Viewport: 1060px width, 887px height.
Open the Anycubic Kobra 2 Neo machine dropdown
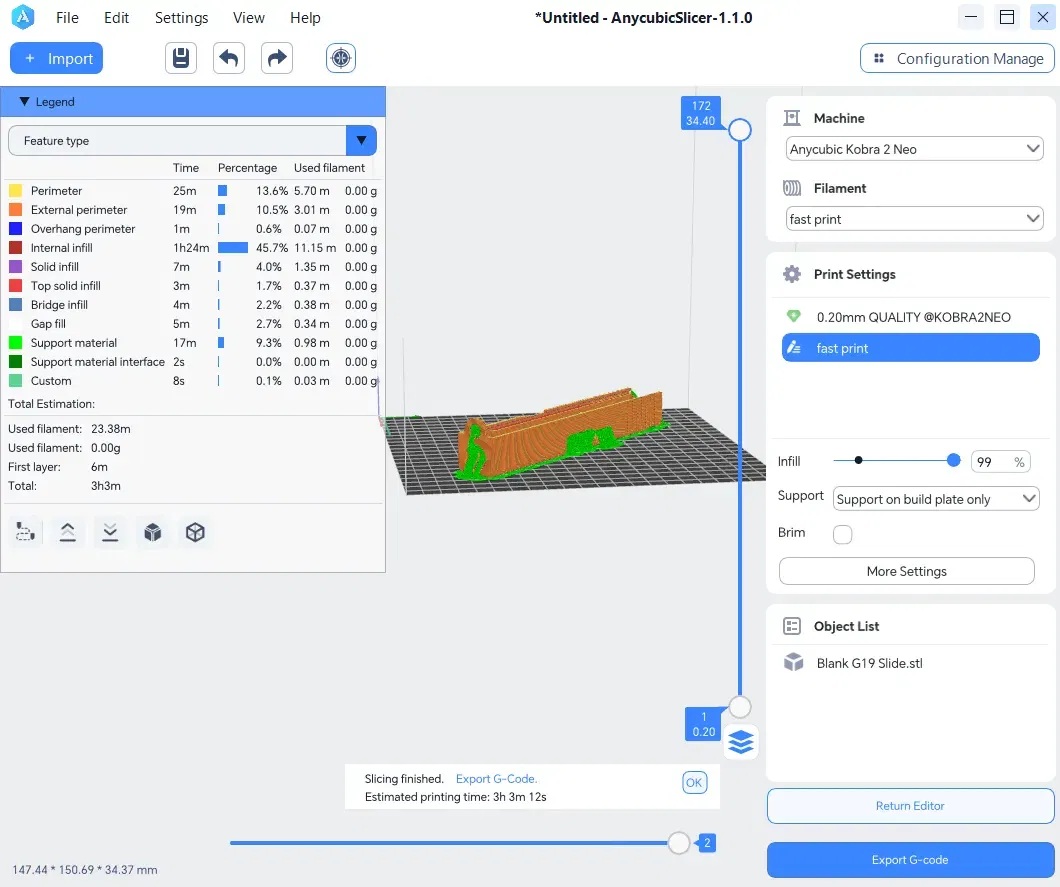coord(914,149)
